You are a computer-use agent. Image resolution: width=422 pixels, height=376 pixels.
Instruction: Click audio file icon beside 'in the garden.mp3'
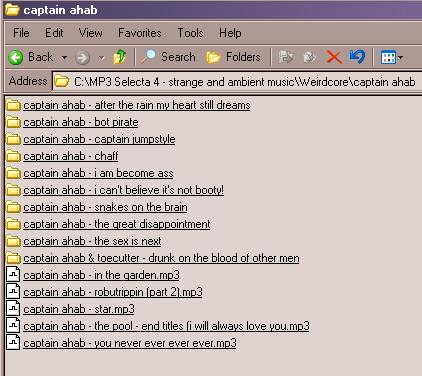click(13, 275)
